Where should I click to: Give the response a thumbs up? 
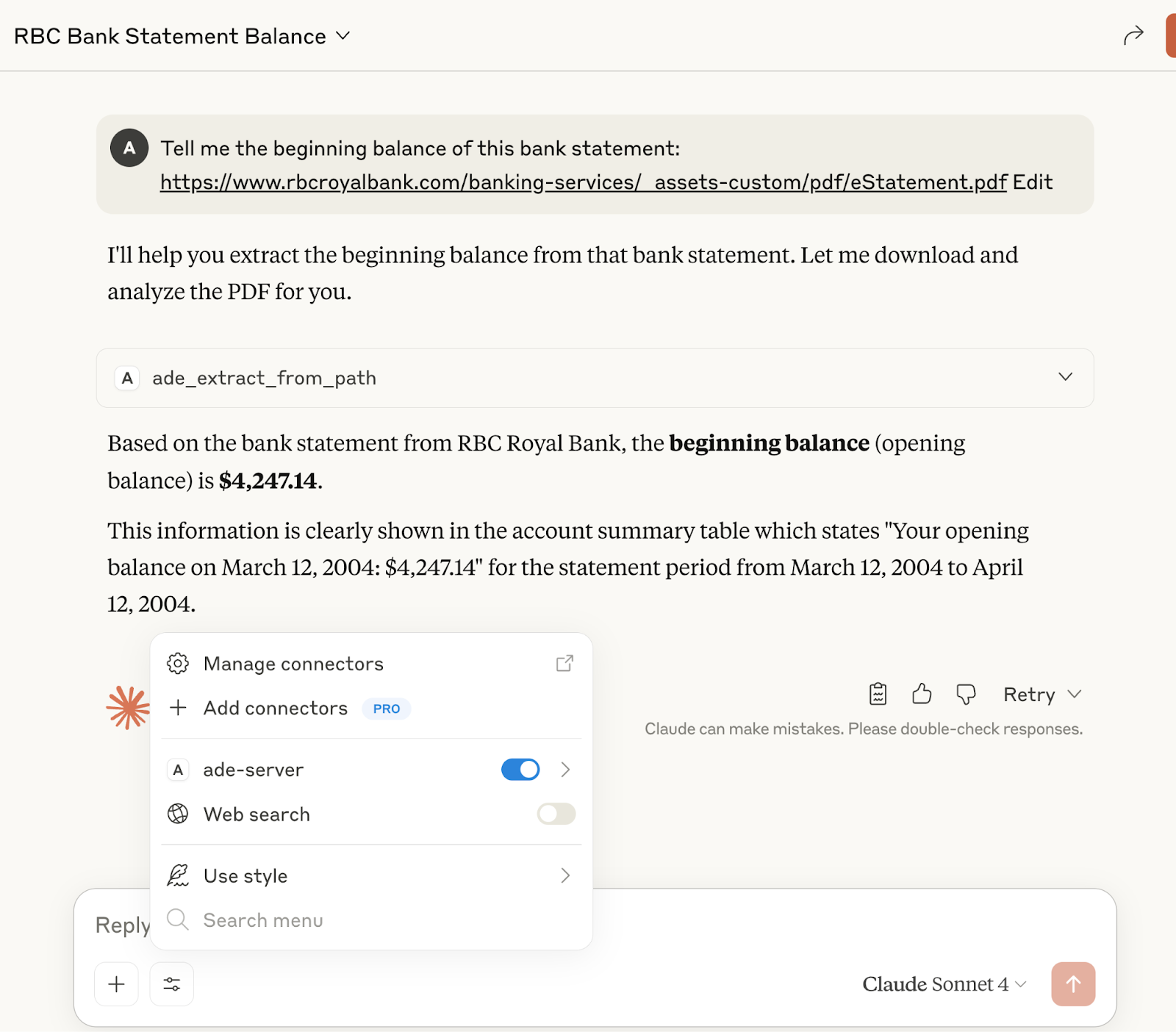coord(922,694)
